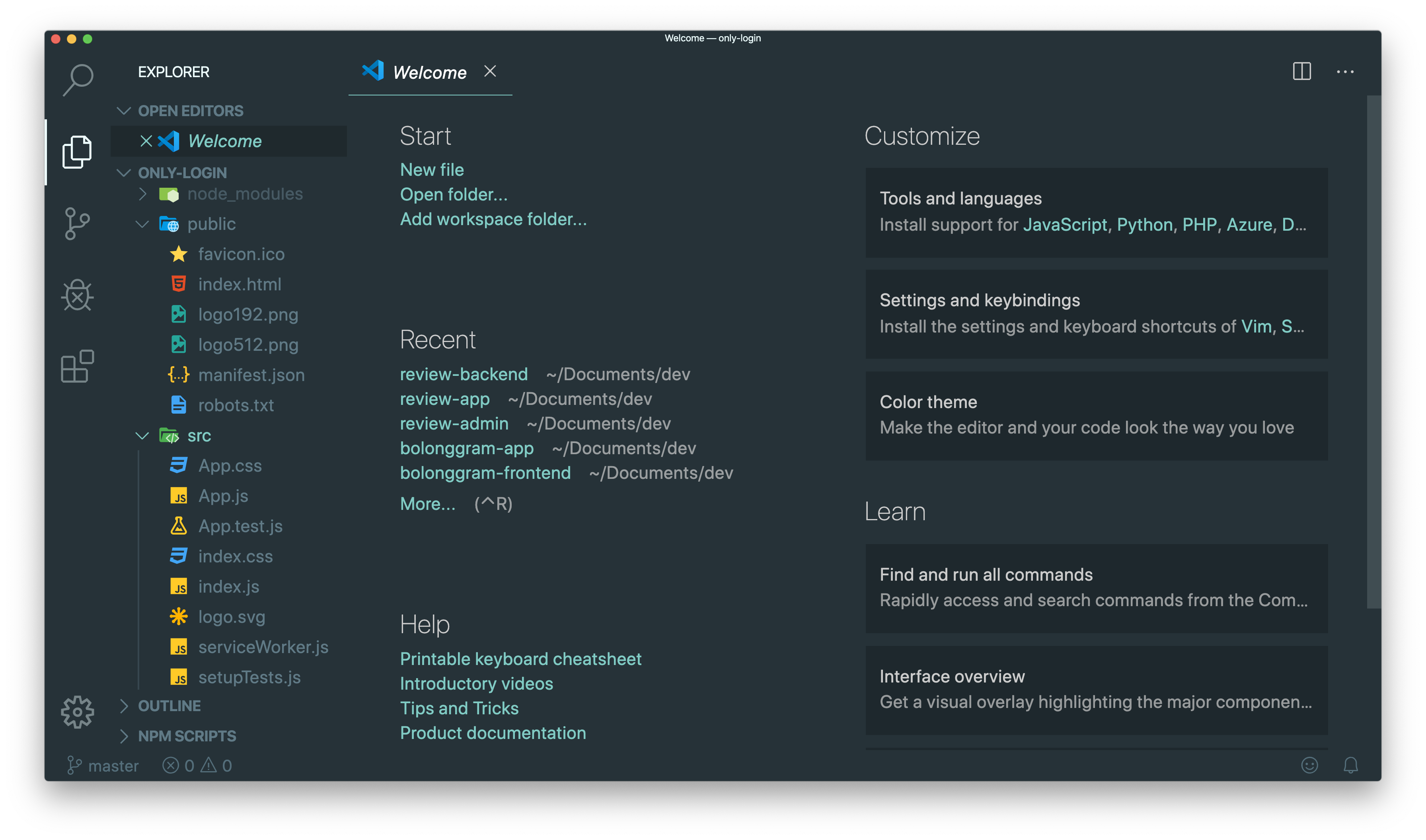Open the Source Control view

click(x=77, y=224)
